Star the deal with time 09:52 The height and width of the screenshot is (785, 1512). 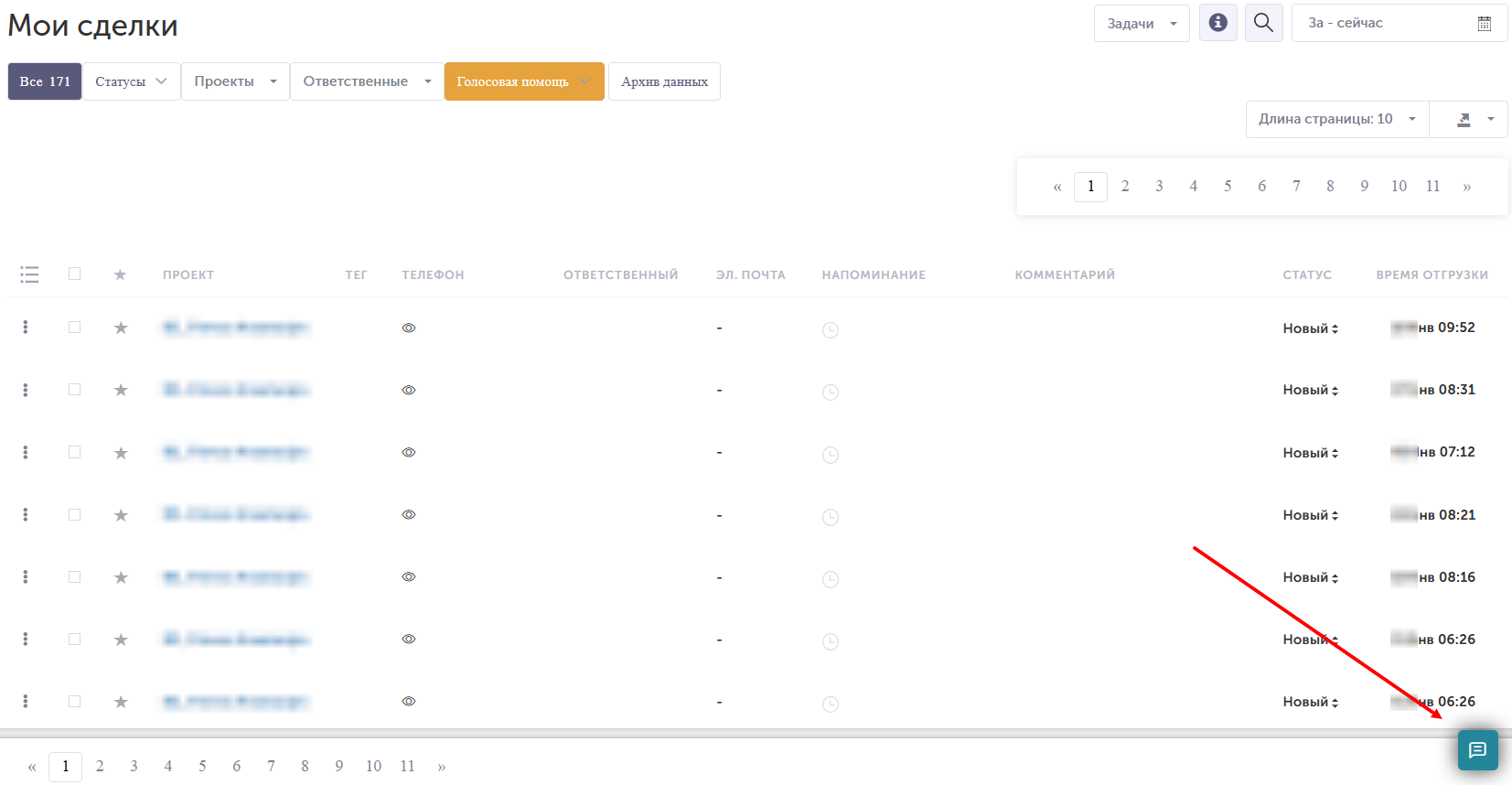pos(121,328)
